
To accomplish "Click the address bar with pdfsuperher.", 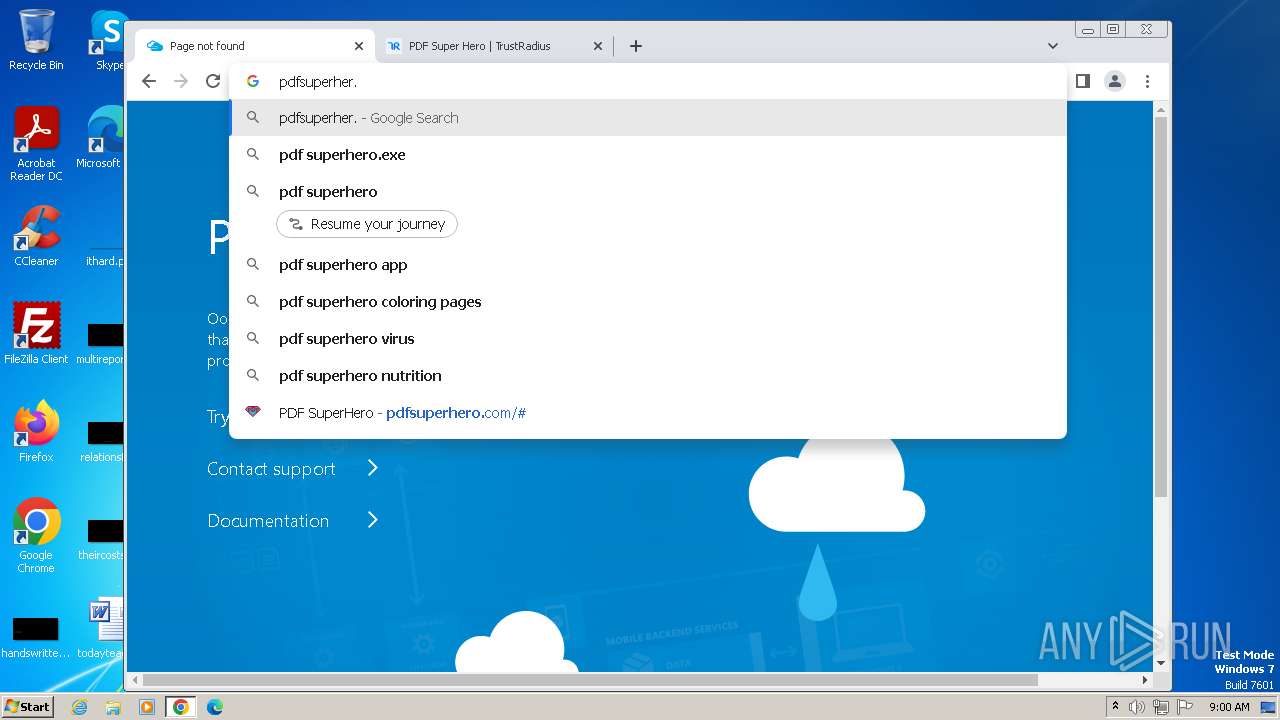I will (x=648, y=82).
